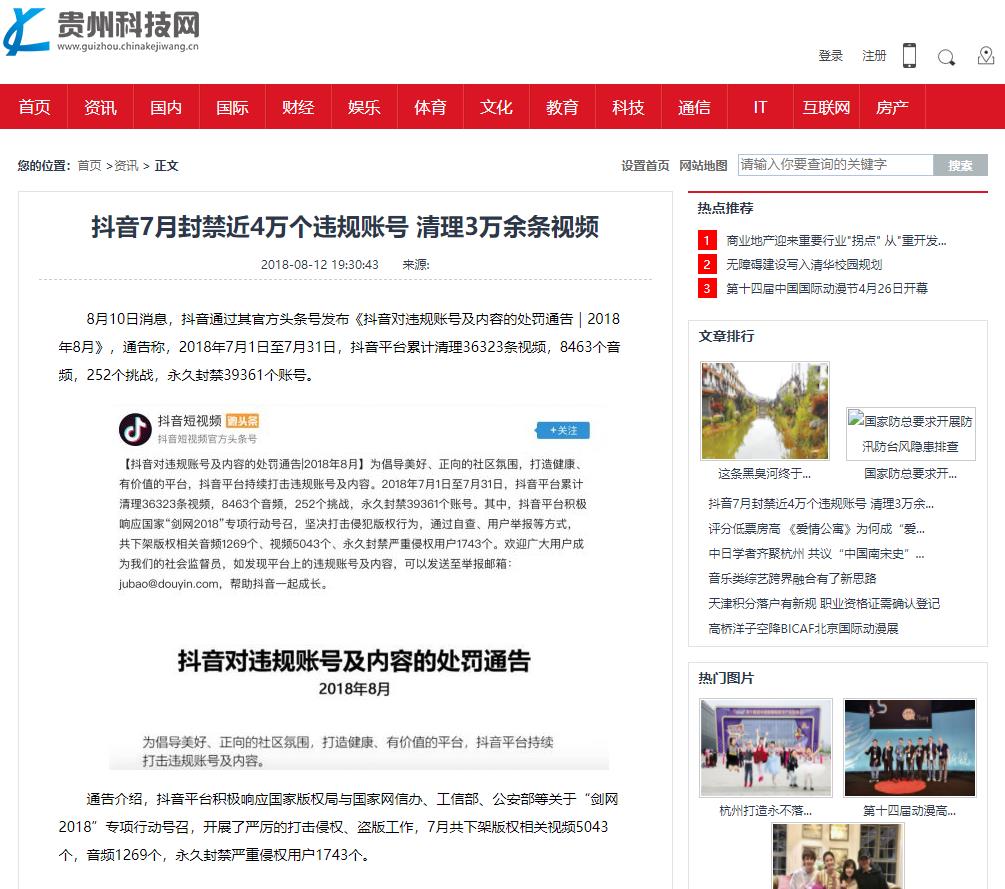Screen dimensions: 1005x889
Task: Click 首页 in the breadcrumb
Action: (x=89, y=166)
